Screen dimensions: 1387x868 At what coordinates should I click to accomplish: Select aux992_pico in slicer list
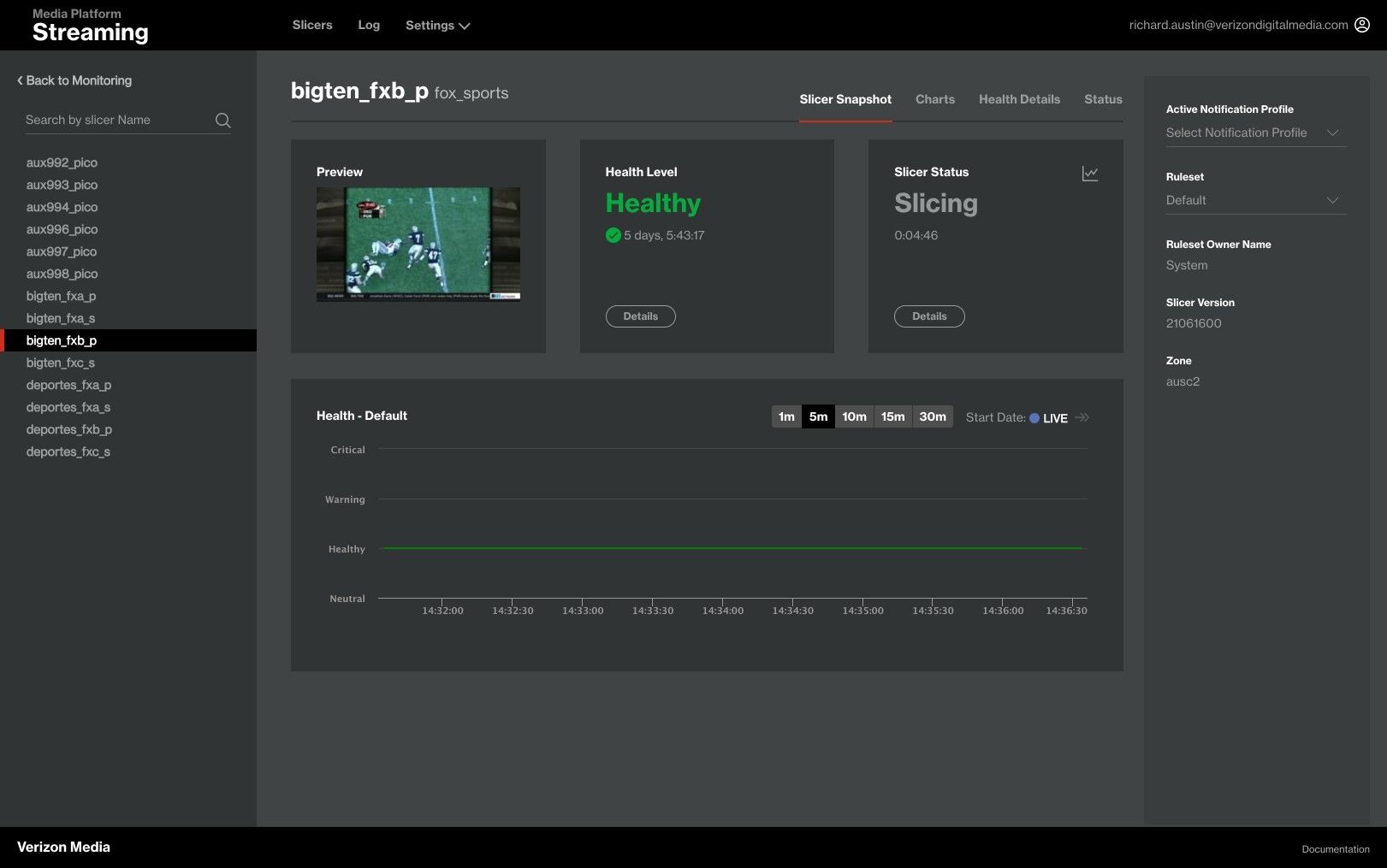coord(62,162)
